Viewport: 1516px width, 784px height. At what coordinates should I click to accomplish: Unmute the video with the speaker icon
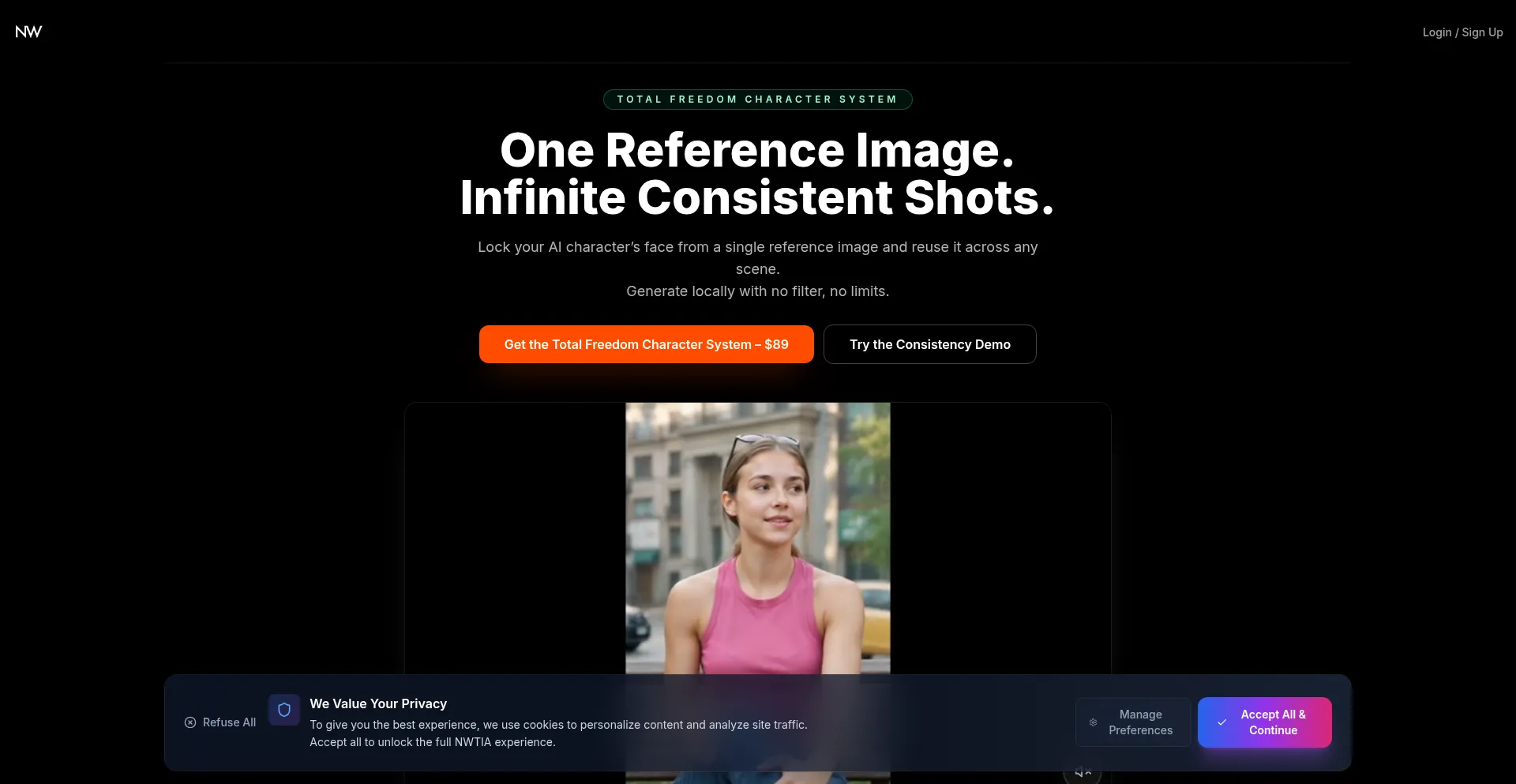coord(1083,773)
